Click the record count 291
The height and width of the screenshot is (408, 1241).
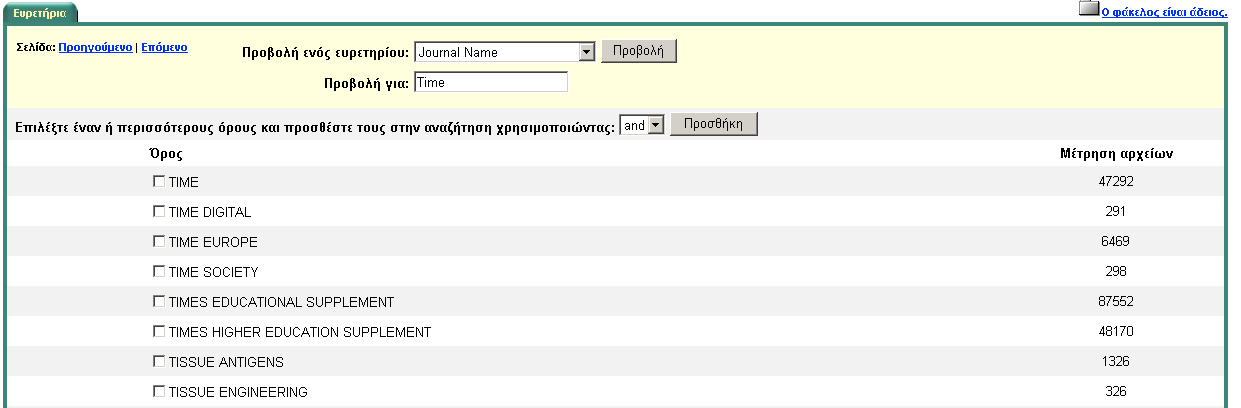(x=1116, y=212)
